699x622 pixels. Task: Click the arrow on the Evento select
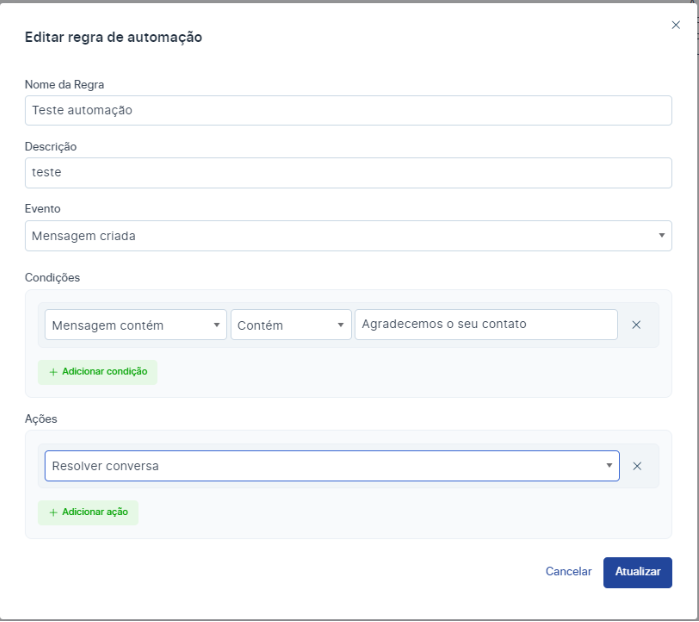pyautogui.click(x=661, y=236)
